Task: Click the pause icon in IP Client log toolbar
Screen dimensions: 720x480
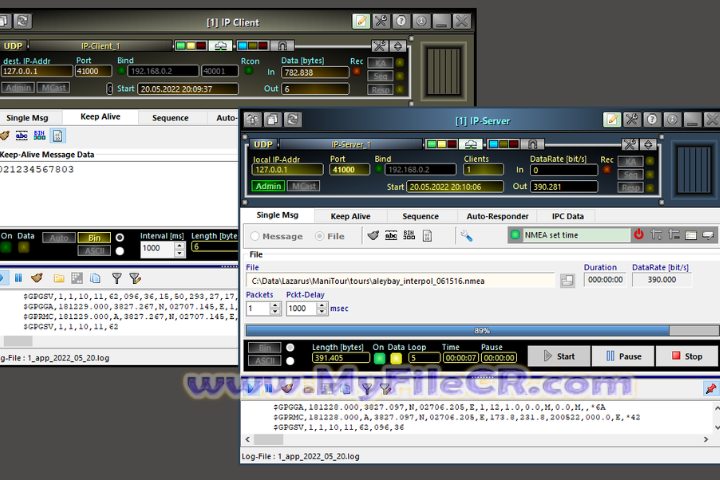Action: coord(18,278)
